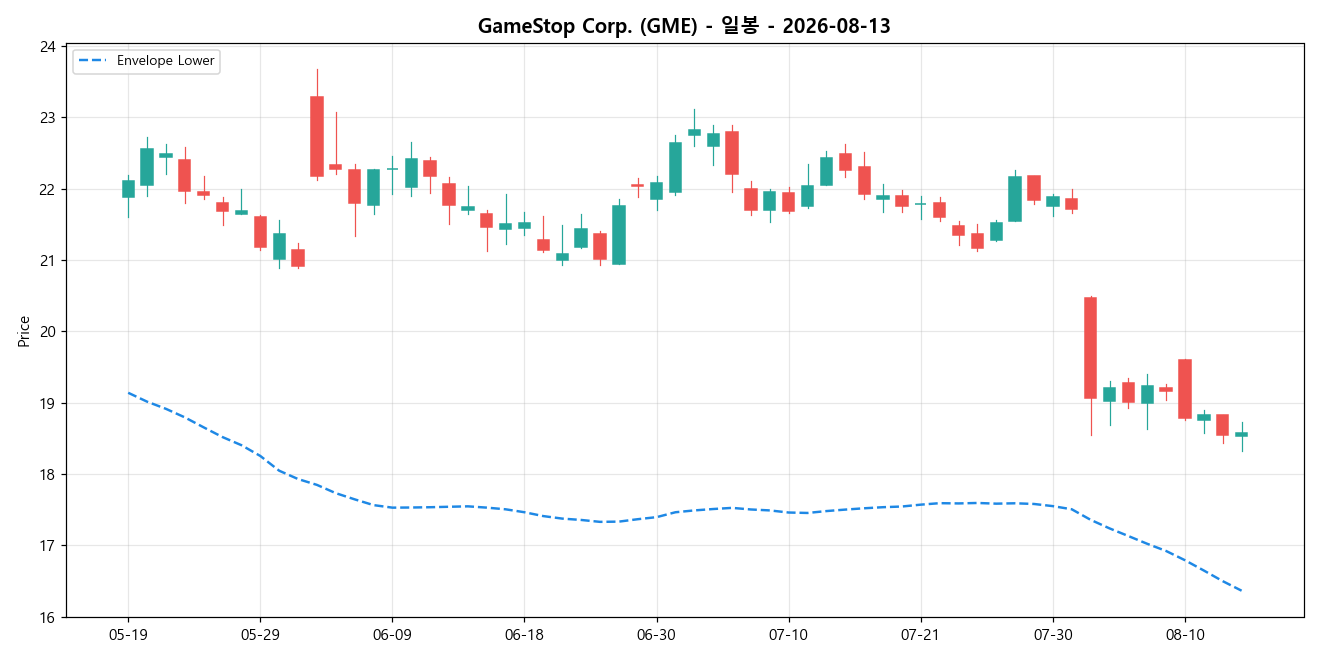Click the 24 y-axis tick label

click(48, 46)
